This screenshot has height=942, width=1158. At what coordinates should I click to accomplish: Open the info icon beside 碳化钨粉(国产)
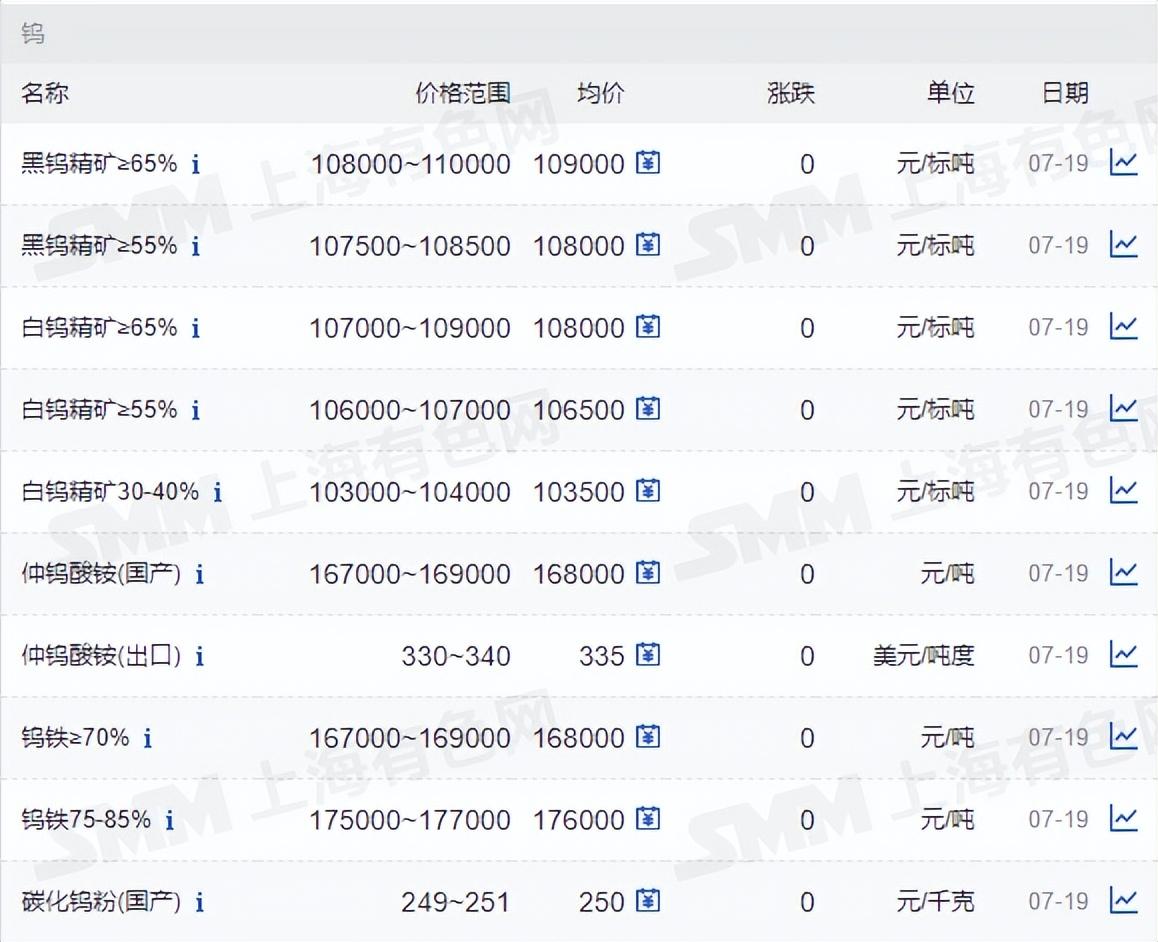click(199, 901)
